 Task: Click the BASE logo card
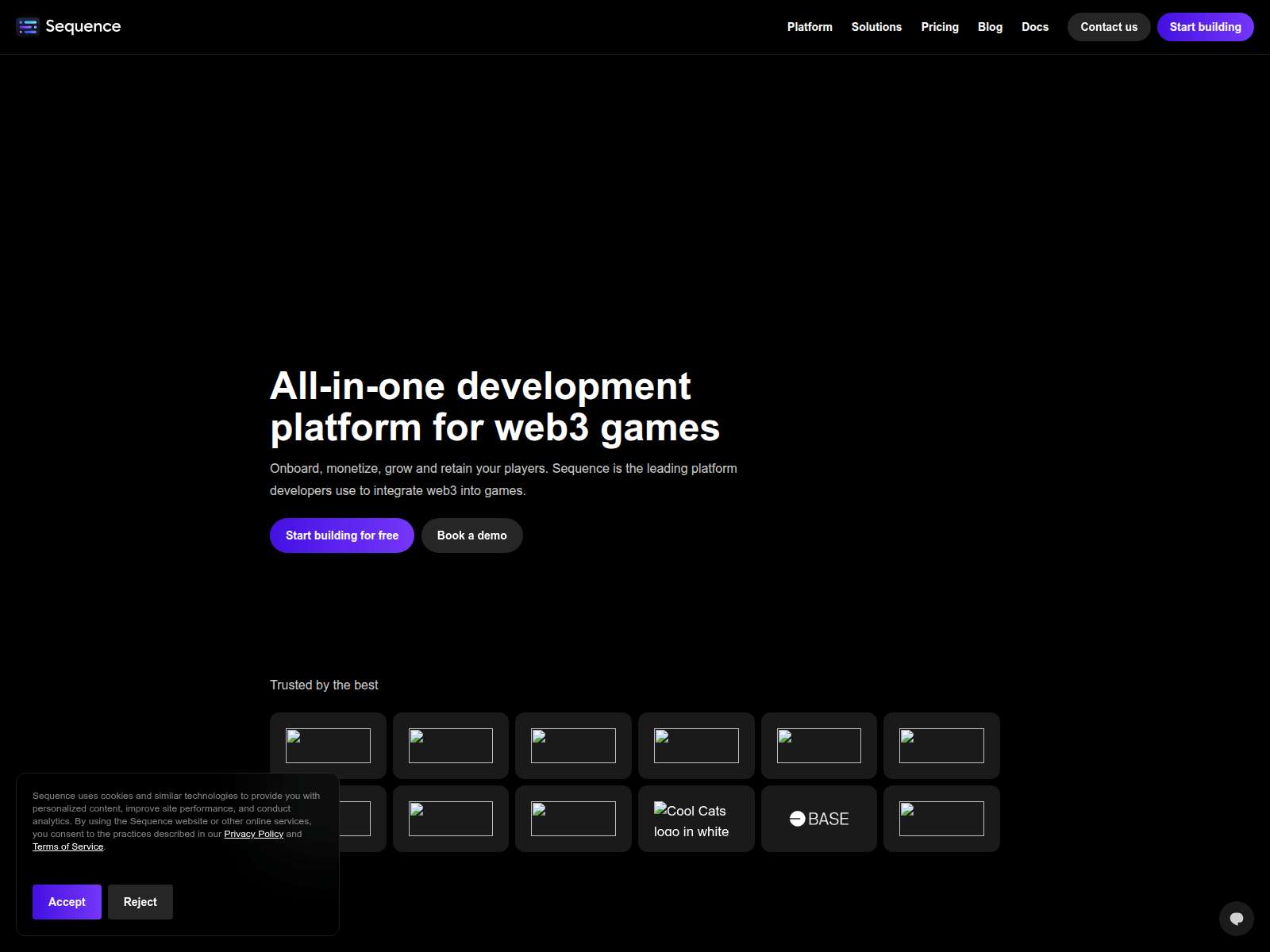819,819
